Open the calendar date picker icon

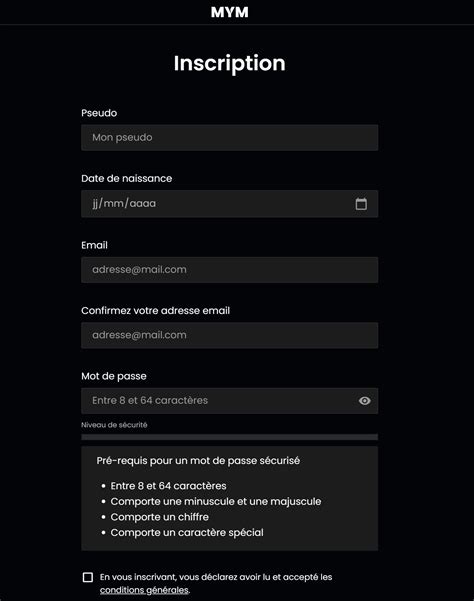(361, 204)
